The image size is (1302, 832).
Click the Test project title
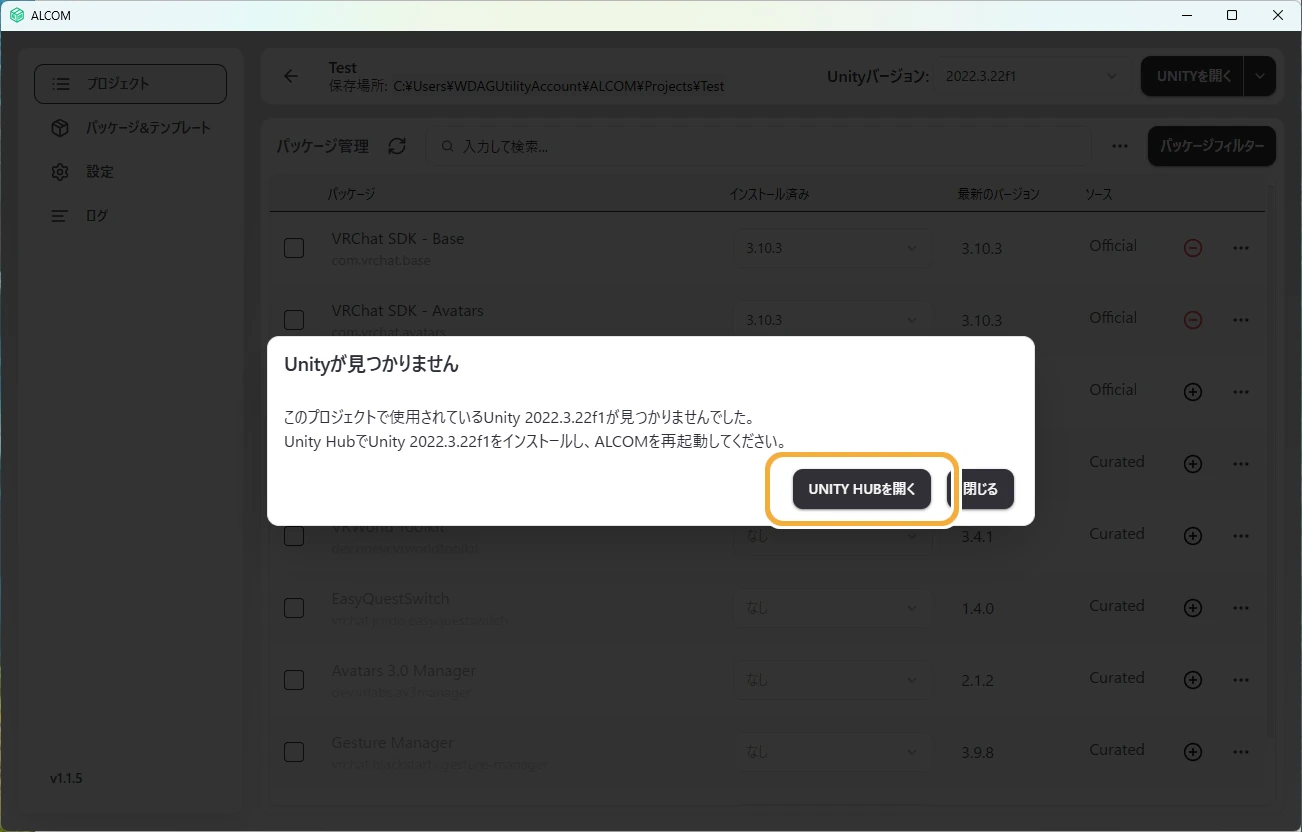[343, 68]
